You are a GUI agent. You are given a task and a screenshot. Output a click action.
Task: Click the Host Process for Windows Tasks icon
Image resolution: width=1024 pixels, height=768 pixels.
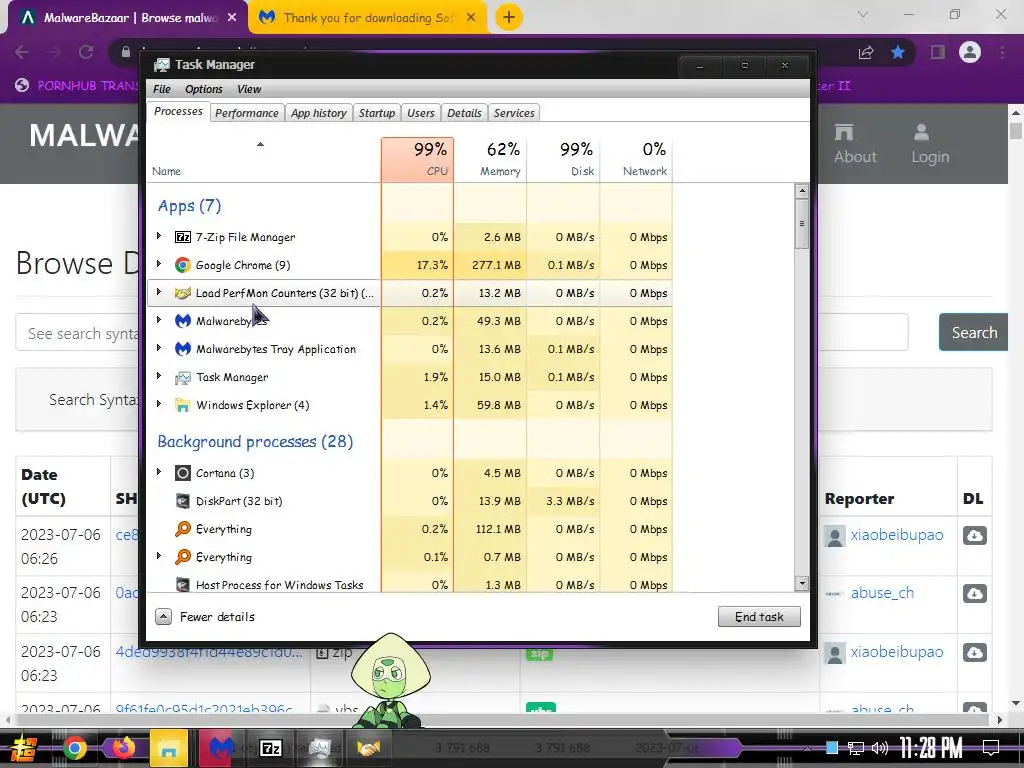183,585
